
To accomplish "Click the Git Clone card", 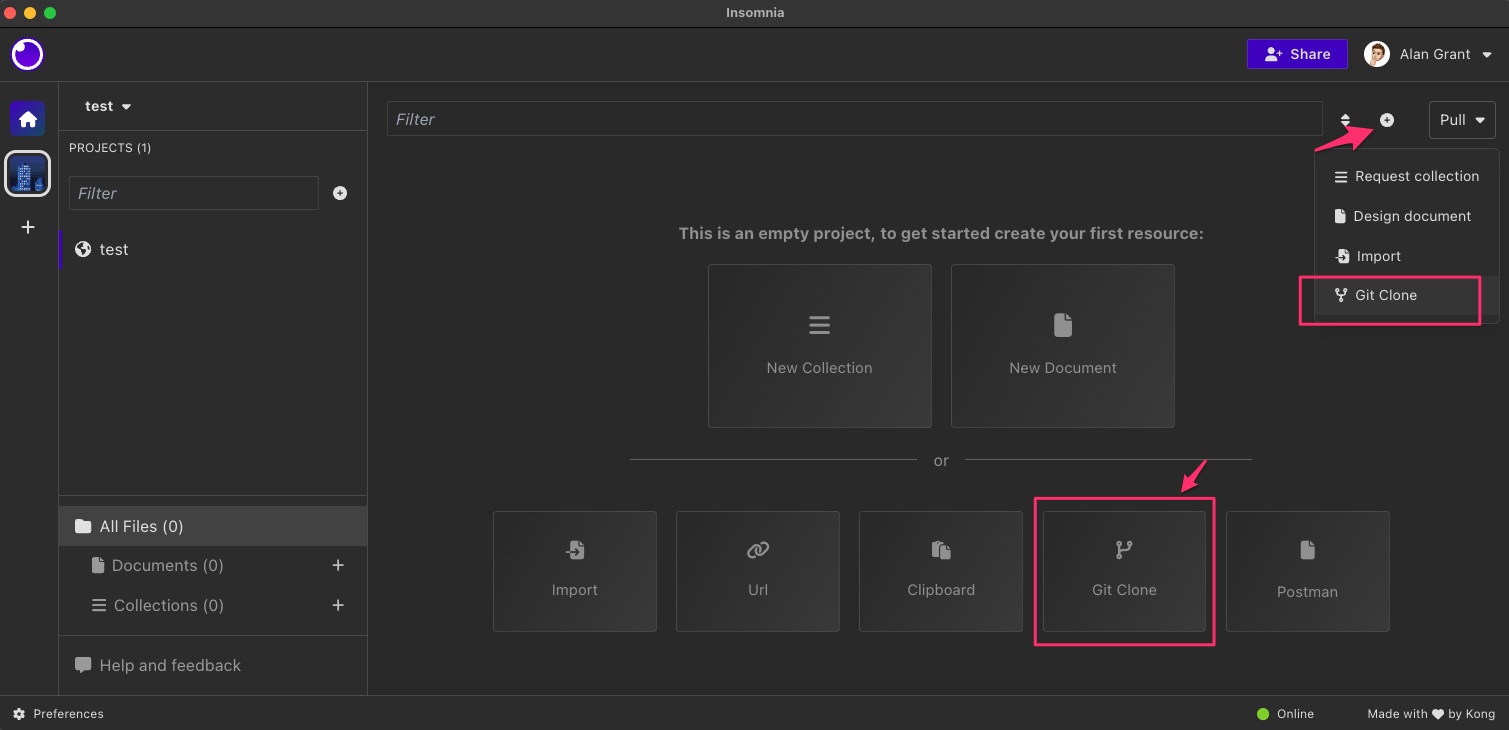I will [x=1124, y=571].
